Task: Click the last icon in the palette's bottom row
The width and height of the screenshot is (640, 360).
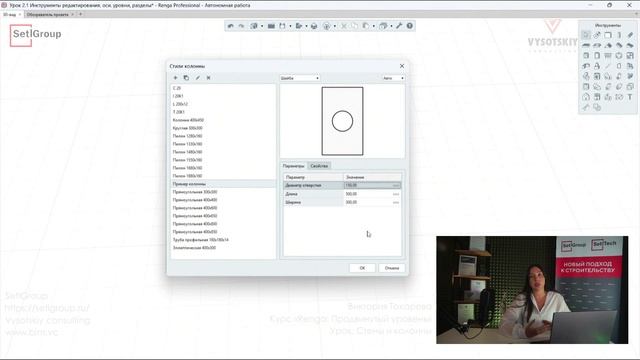Action: 597,107
